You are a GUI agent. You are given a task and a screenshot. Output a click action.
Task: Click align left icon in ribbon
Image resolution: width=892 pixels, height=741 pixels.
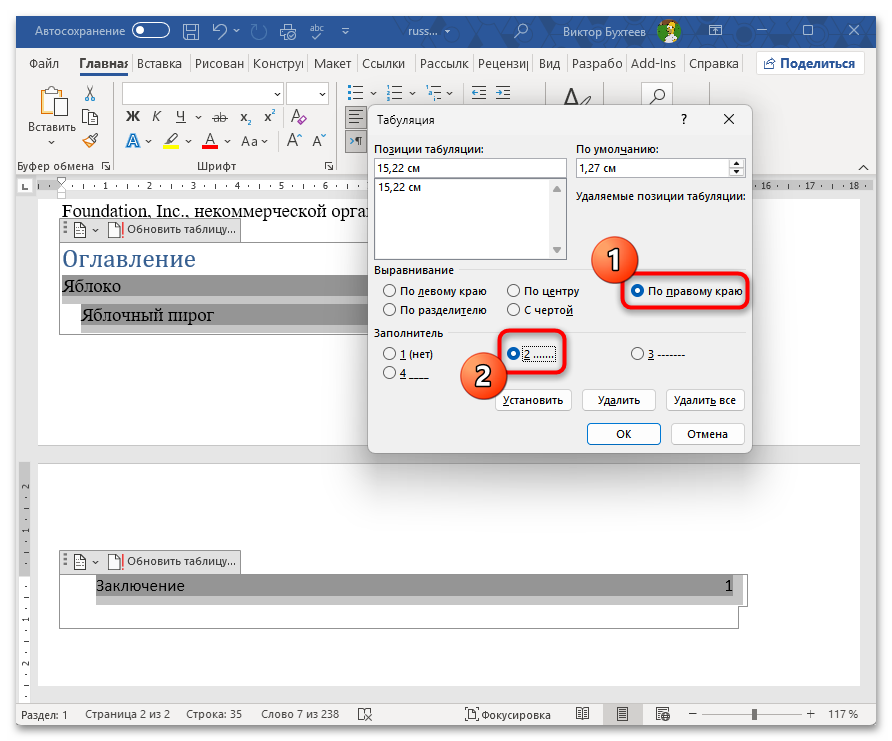(x=356, y=117)
